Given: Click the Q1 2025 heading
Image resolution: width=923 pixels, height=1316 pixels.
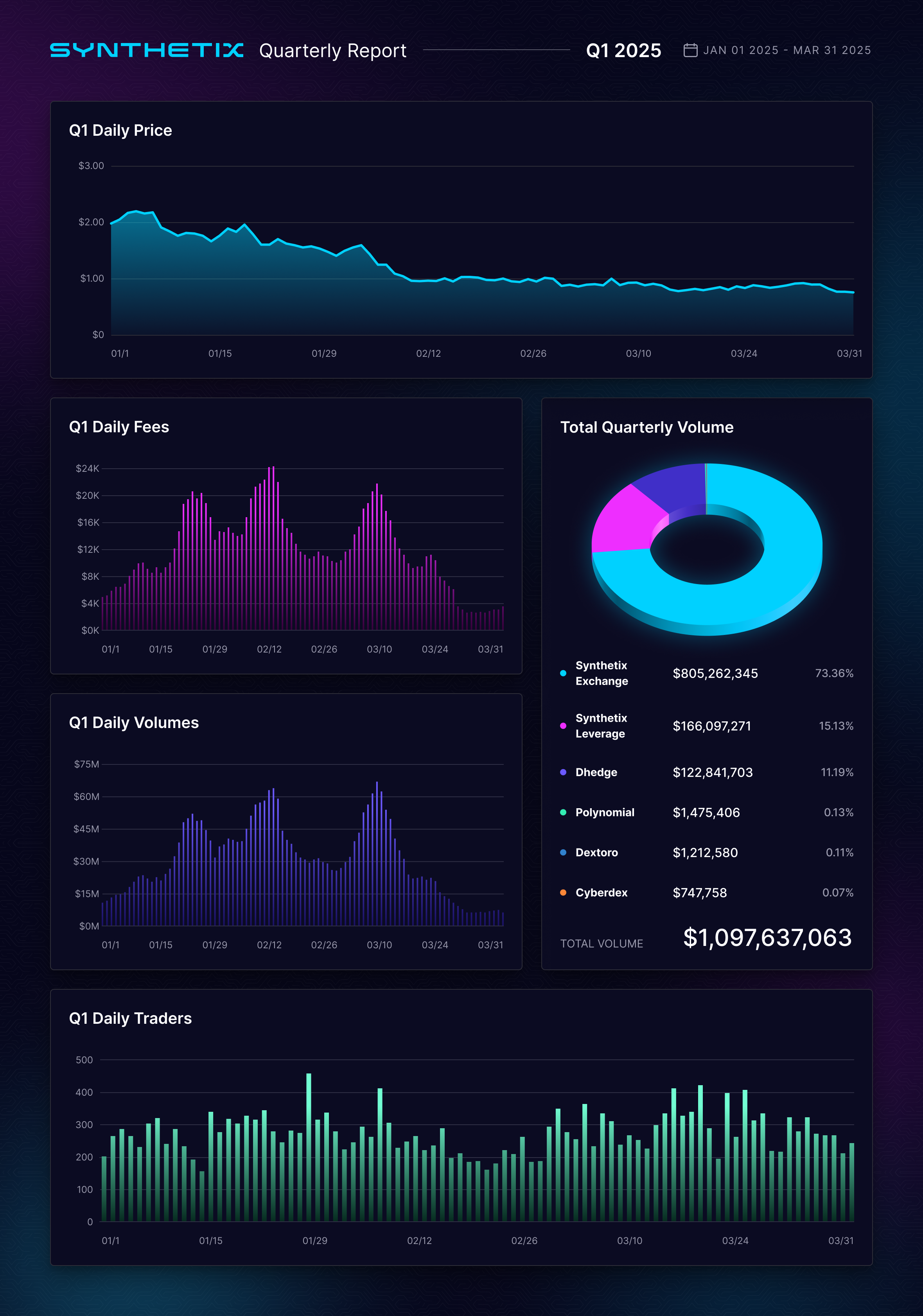Looking at the screenshot, I should (623, 50).
